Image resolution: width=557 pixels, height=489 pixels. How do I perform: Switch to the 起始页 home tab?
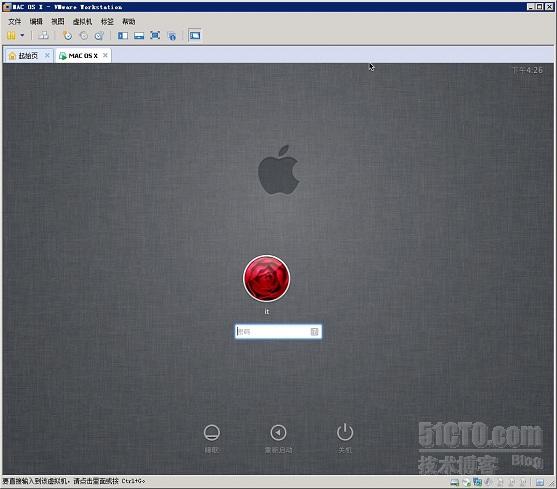pyautogui.click(x=28, y=56)
